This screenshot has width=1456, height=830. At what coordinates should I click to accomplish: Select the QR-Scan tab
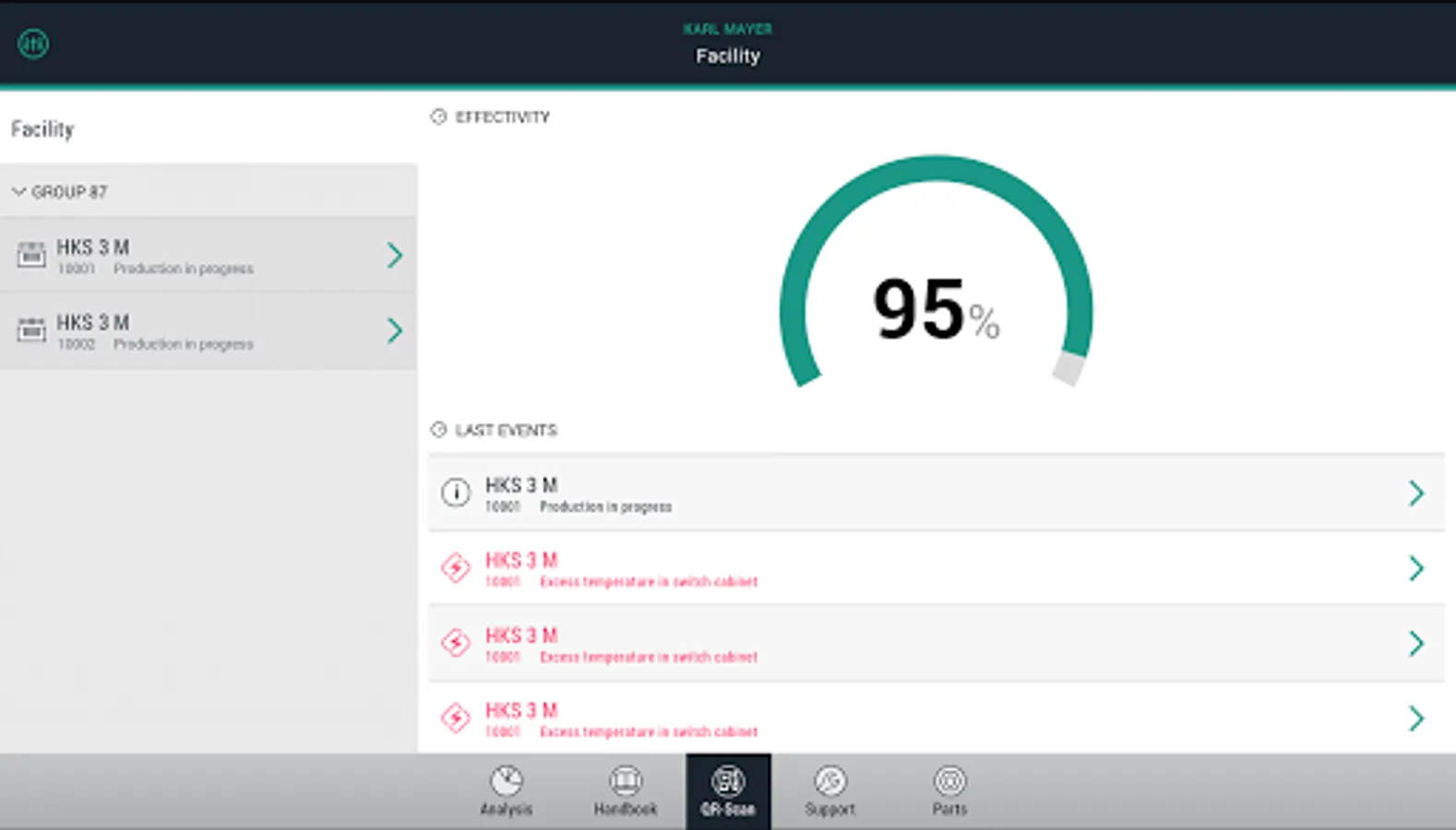(x=728, y=791)
